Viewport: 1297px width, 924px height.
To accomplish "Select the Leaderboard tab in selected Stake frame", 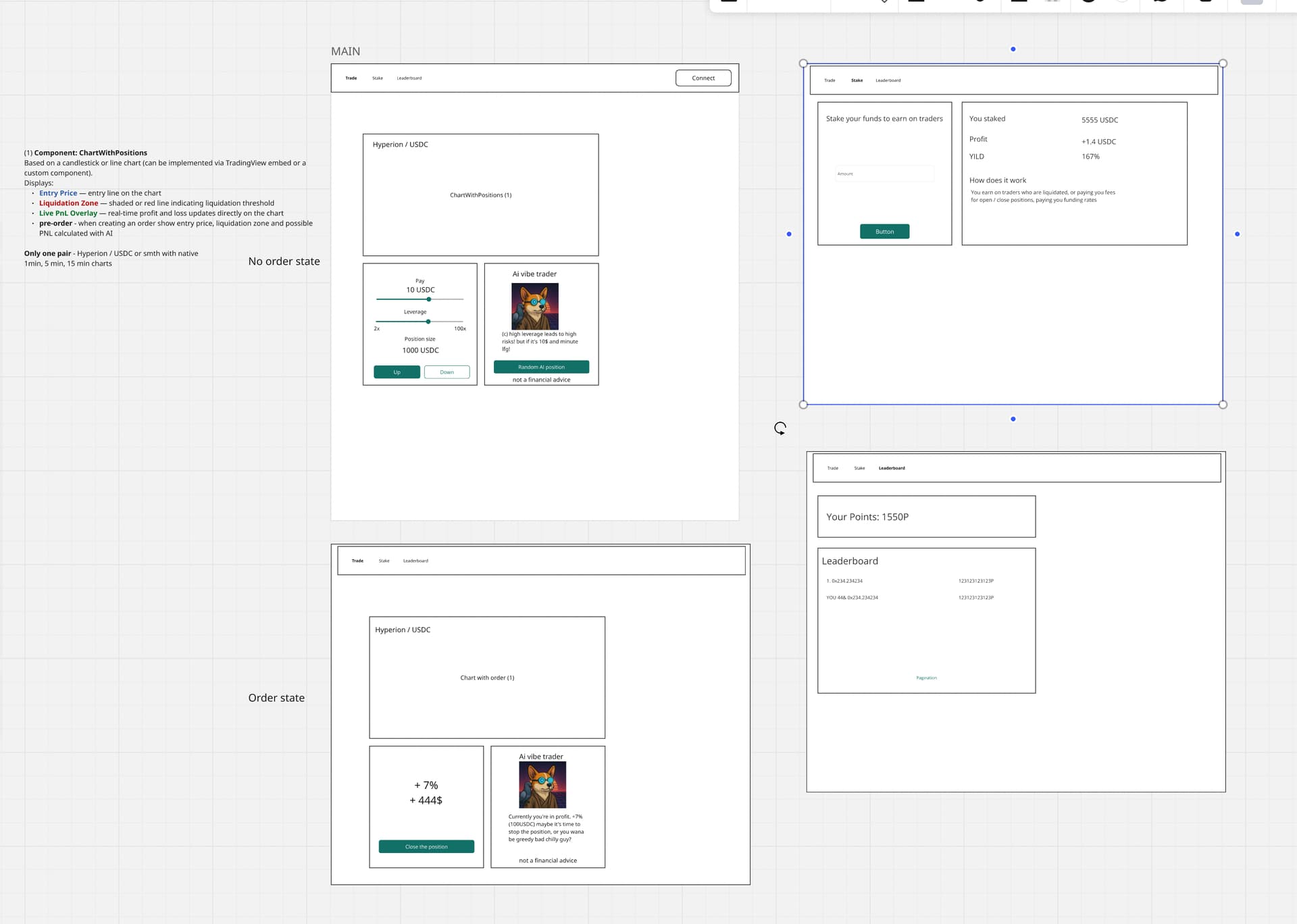I will click(888, 80).
